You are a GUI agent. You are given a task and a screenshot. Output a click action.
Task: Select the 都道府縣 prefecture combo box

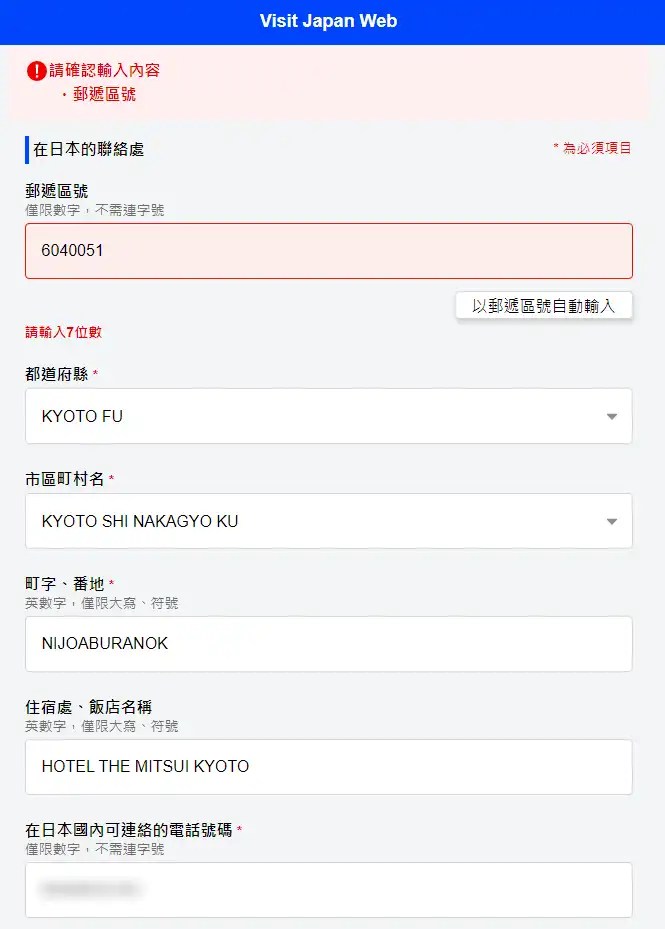point(329,416)
